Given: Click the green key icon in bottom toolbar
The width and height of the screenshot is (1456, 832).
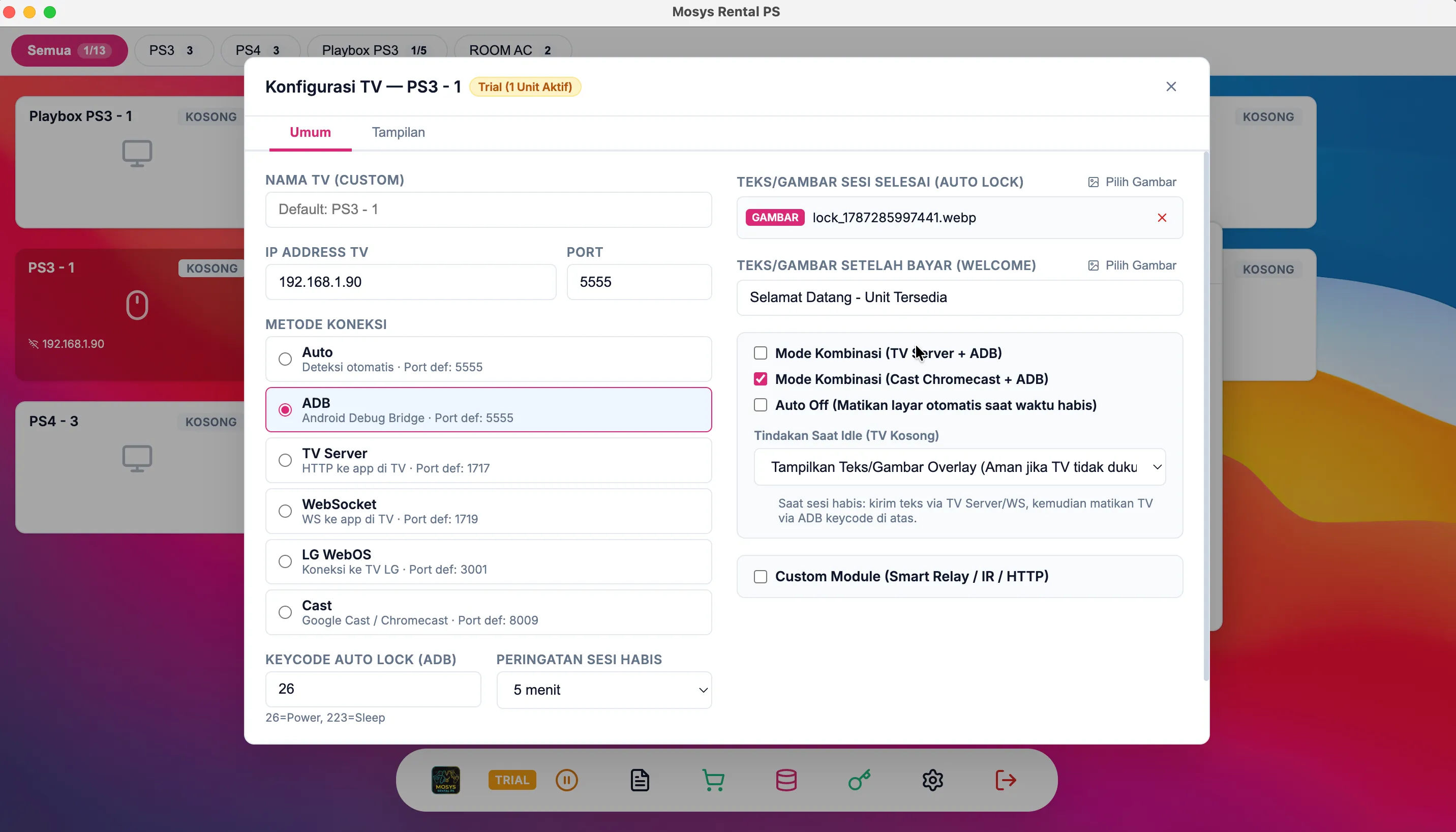Looking at the screenshot, I should click(859, 780).
